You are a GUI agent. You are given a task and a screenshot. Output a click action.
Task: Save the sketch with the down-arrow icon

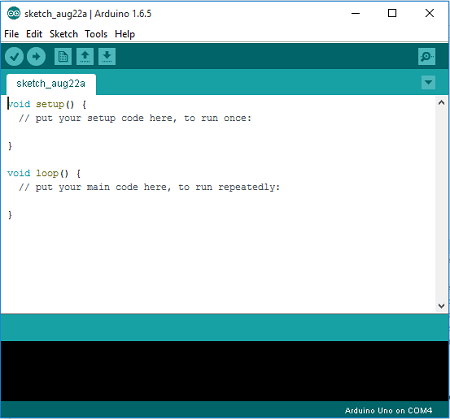point(107,56)
